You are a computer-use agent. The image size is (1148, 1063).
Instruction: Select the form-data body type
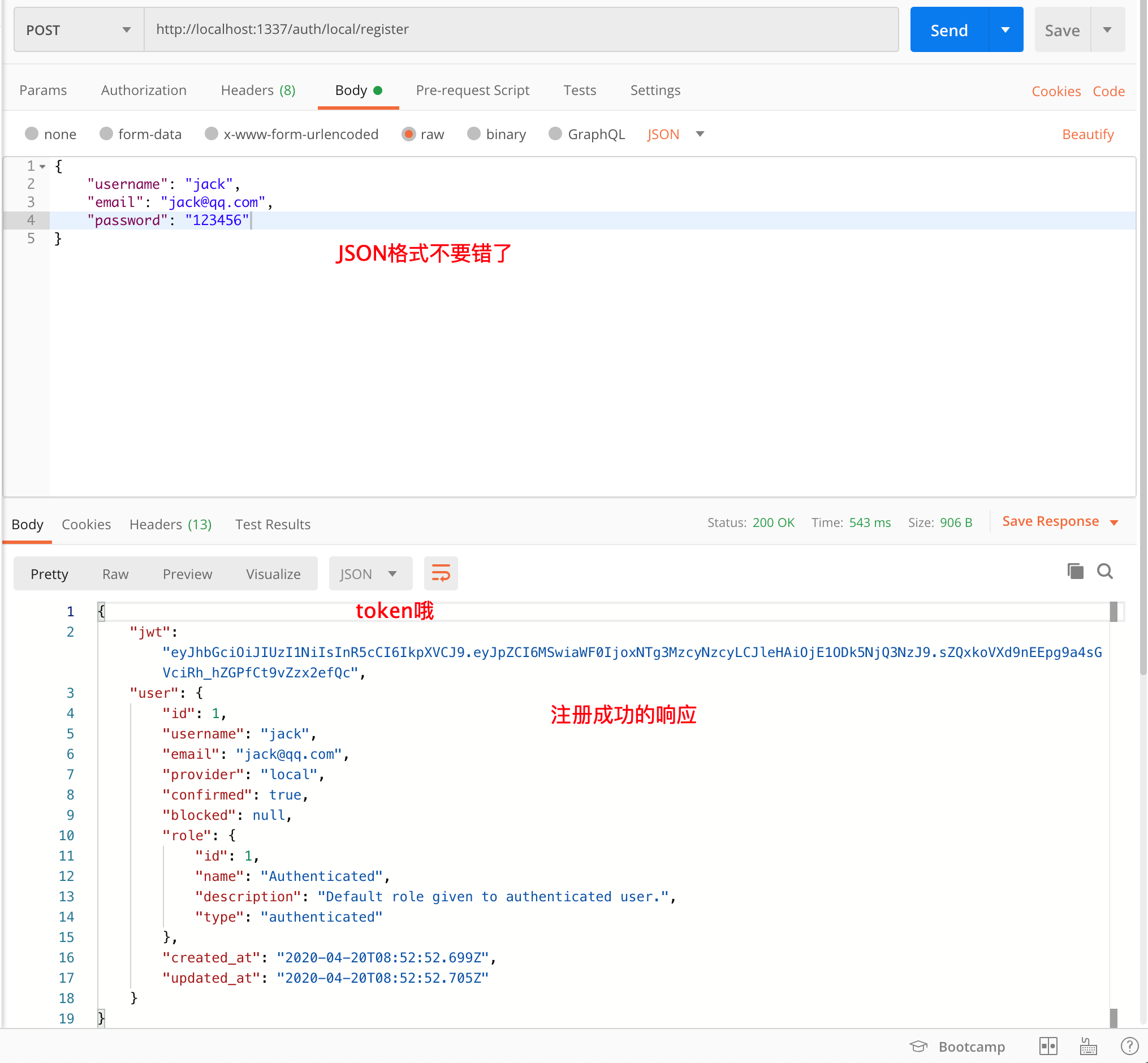click(106, 134)
